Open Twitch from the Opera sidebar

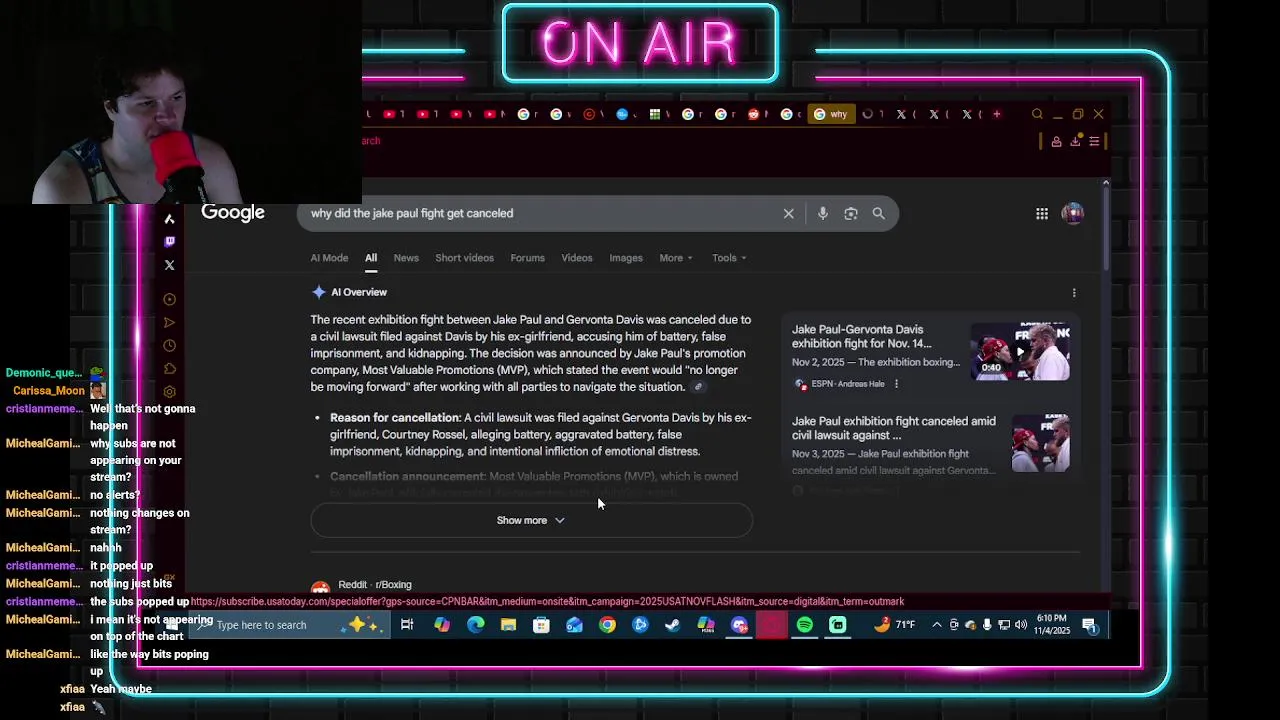[x=169, y=241]
